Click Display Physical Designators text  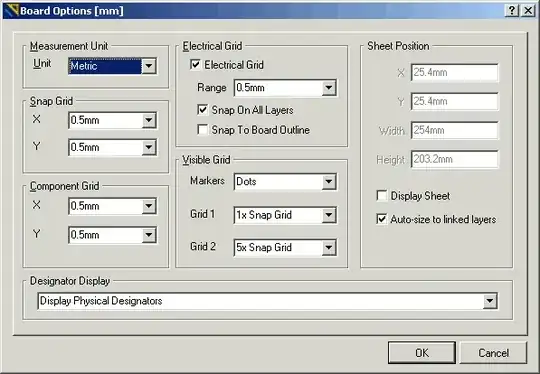(x=101, y=301)
